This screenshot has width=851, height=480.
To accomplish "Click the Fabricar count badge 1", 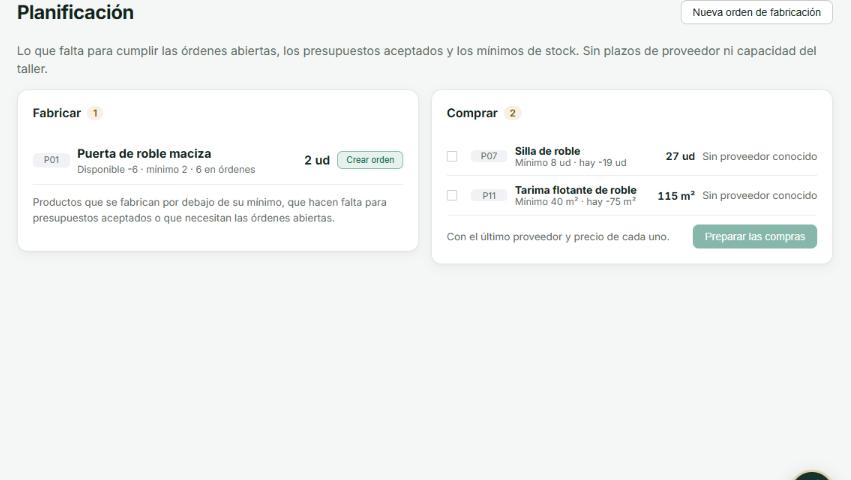I will (95, 113).
